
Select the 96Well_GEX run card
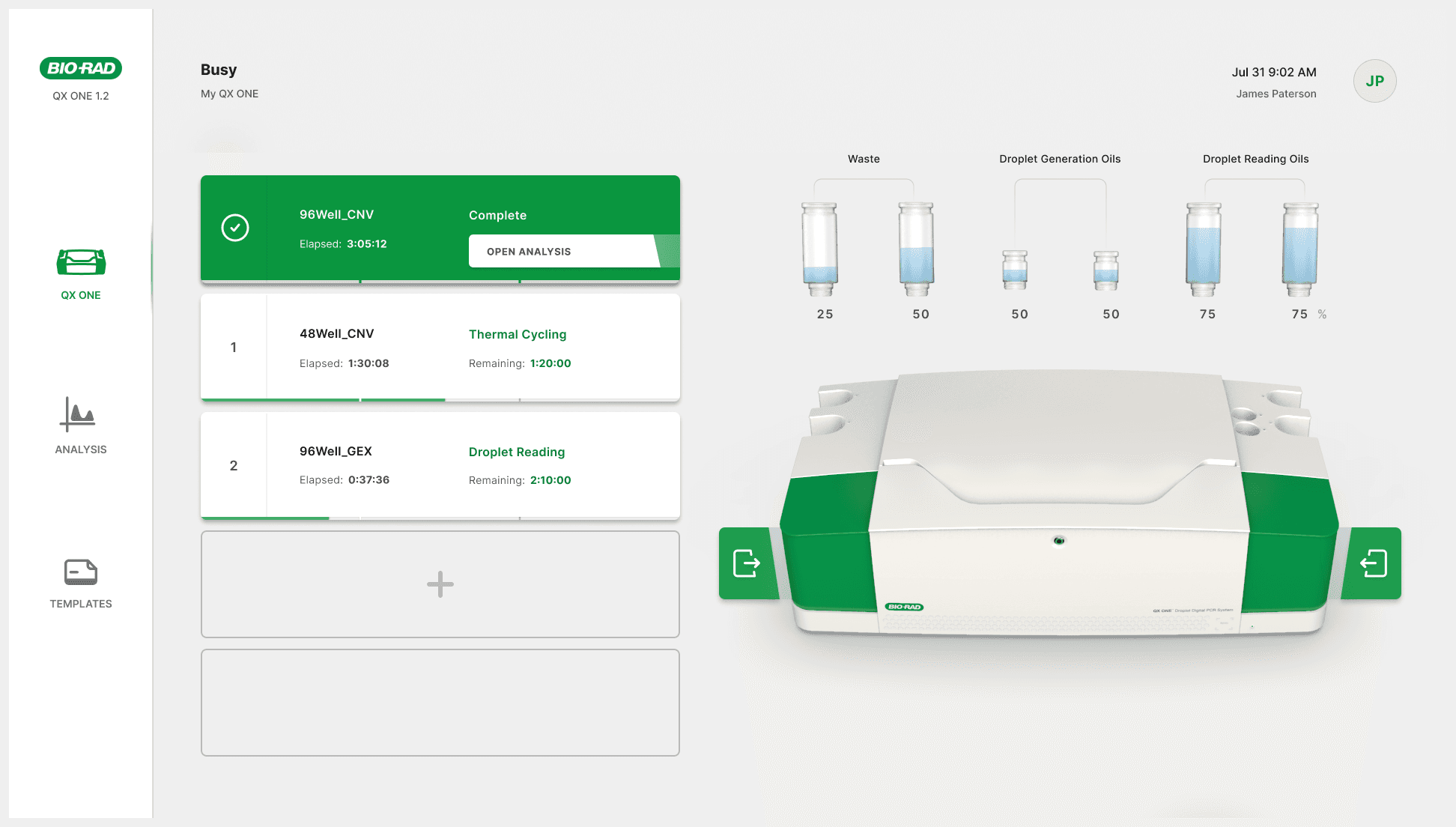tap(440, 464)
